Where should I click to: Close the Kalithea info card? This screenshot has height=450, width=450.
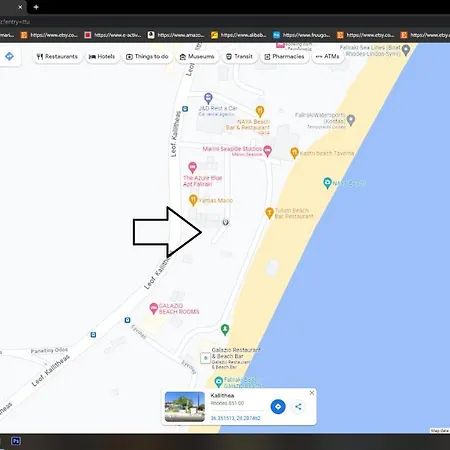click(x=312, y=393)
